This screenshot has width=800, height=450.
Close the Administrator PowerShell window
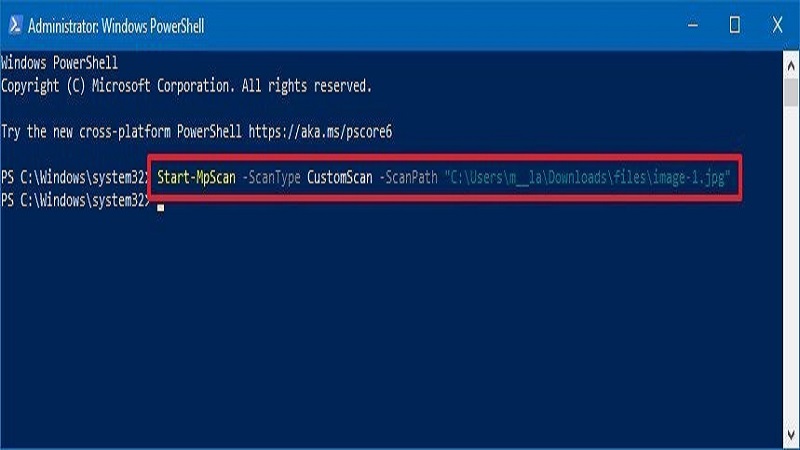[780, 25]
